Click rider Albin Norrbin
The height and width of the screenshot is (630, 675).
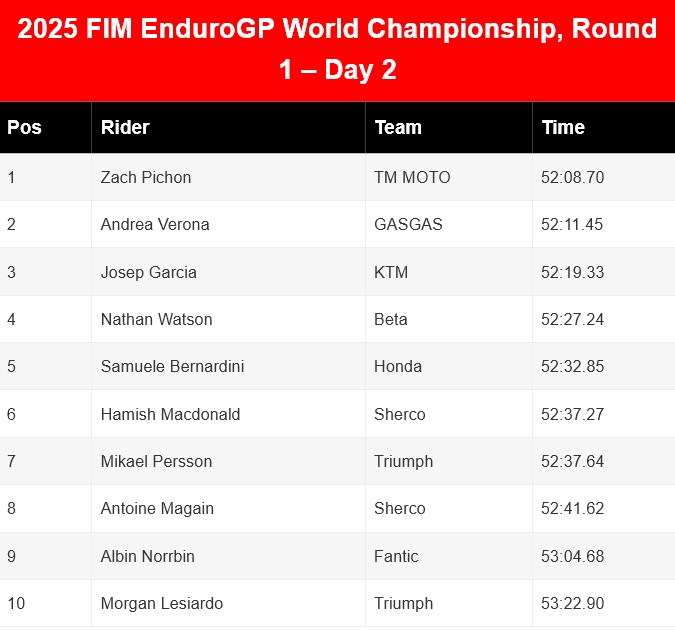point(147,556)
